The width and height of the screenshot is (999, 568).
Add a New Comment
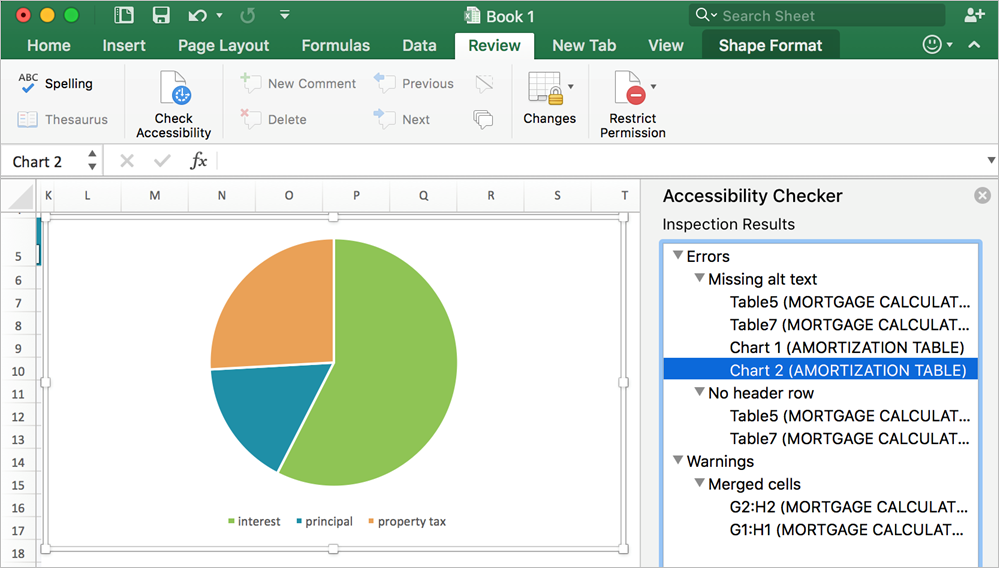click(298, 83)
